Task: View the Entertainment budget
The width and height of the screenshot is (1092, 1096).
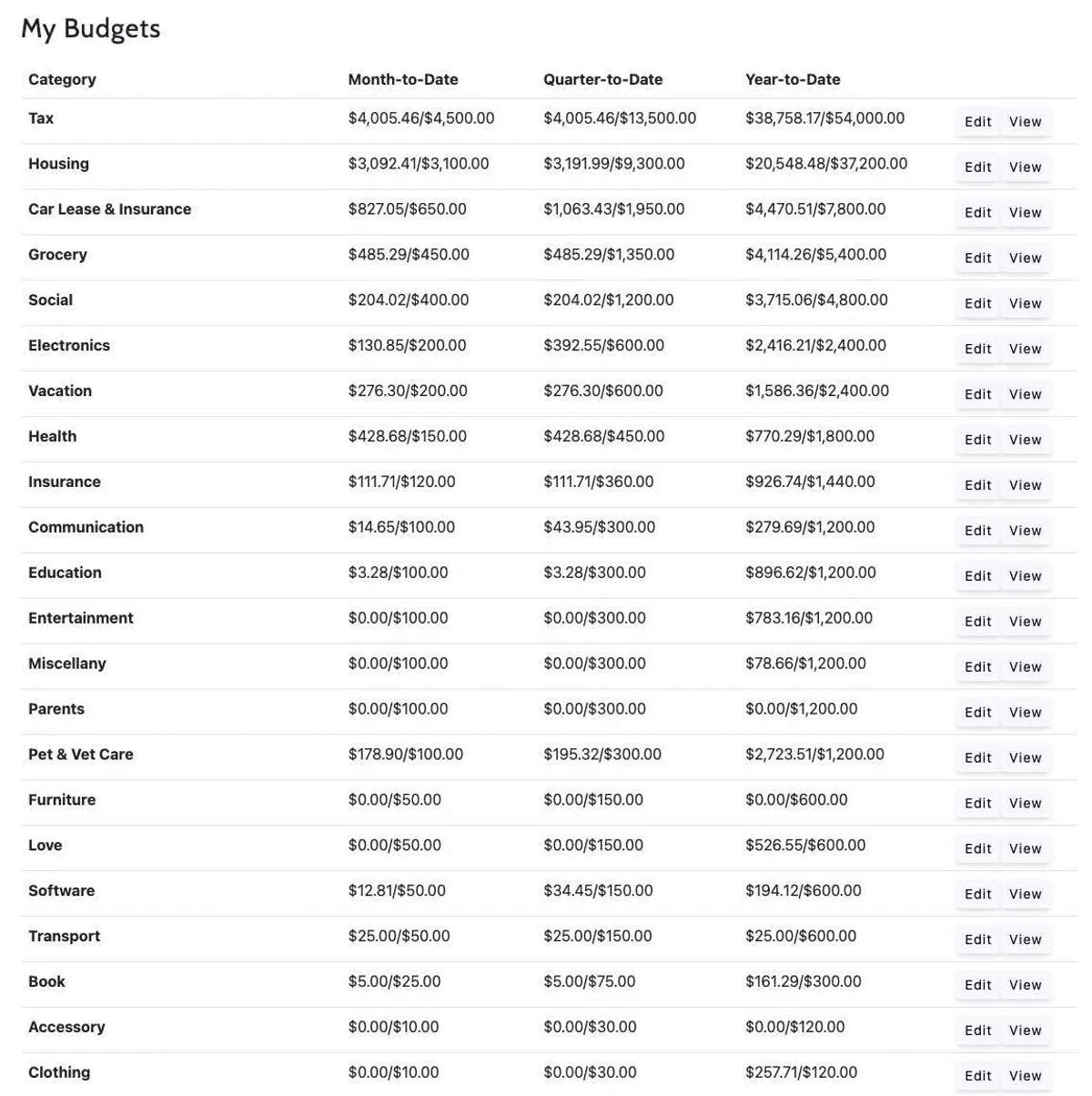Action: [1026, 621]
